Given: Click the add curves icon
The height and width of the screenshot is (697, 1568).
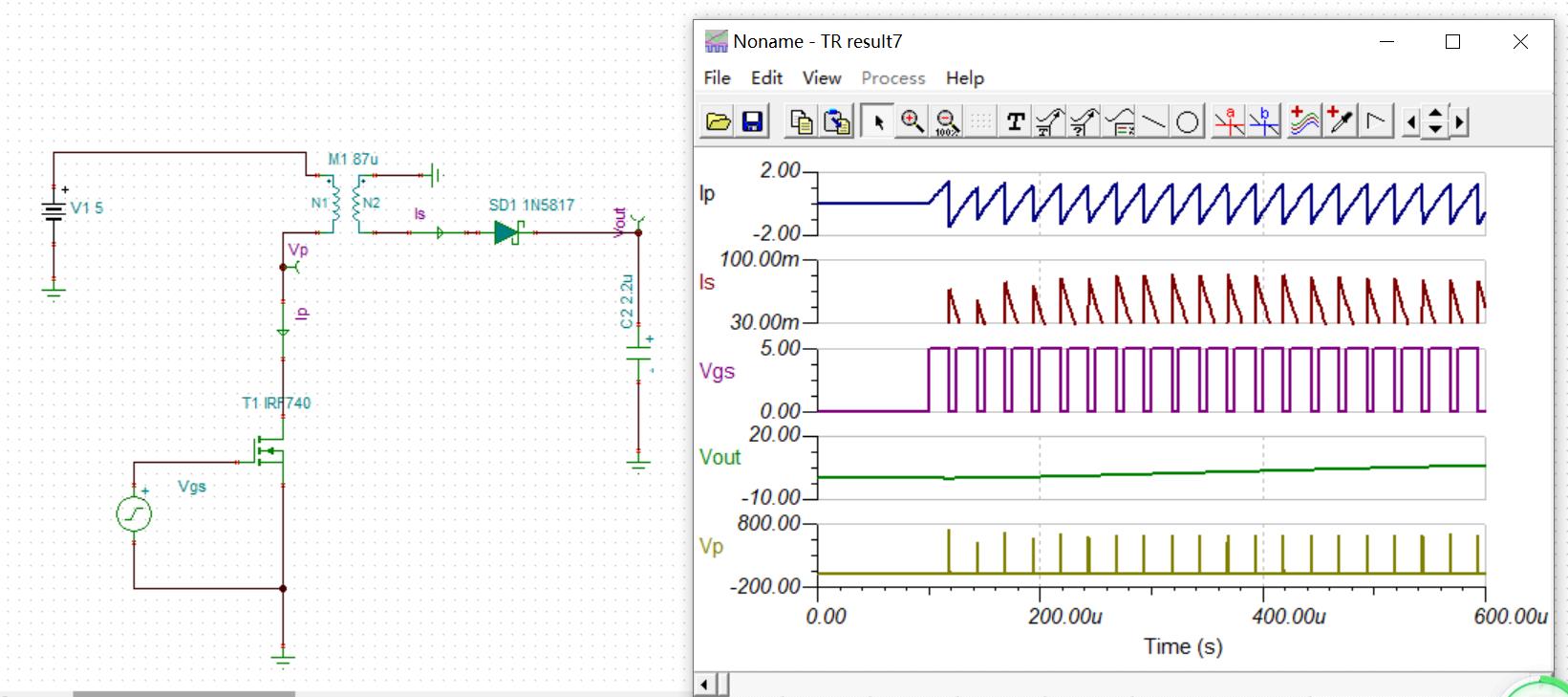Looking at the screenshot, I should (1304, 121).
